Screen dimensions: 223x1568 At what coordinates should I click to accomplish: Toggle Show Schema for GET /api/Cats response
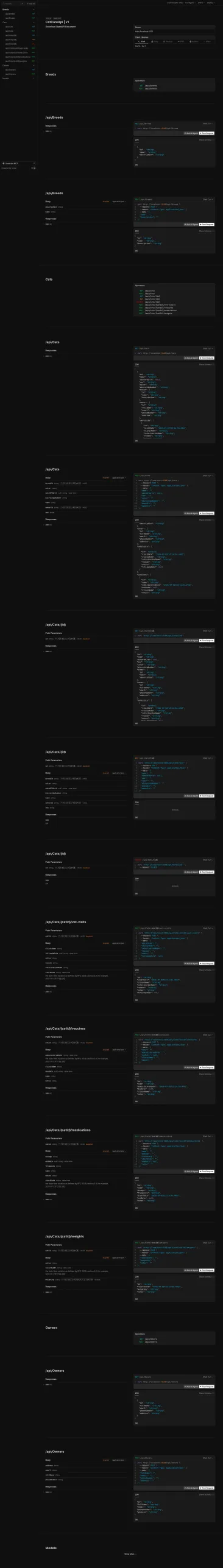(207, 365)
